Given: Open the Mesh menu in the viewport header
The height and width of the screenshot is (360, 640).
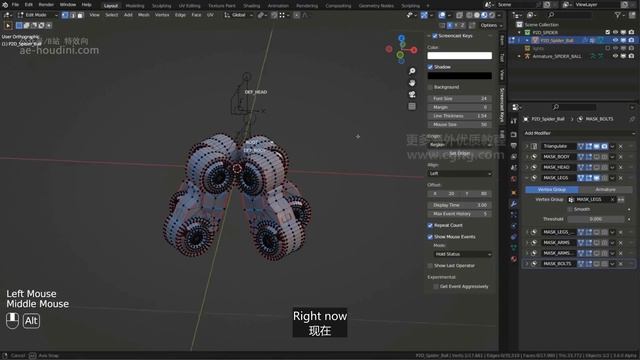Looking at the screenshot, I should click(x=144, y=15).
